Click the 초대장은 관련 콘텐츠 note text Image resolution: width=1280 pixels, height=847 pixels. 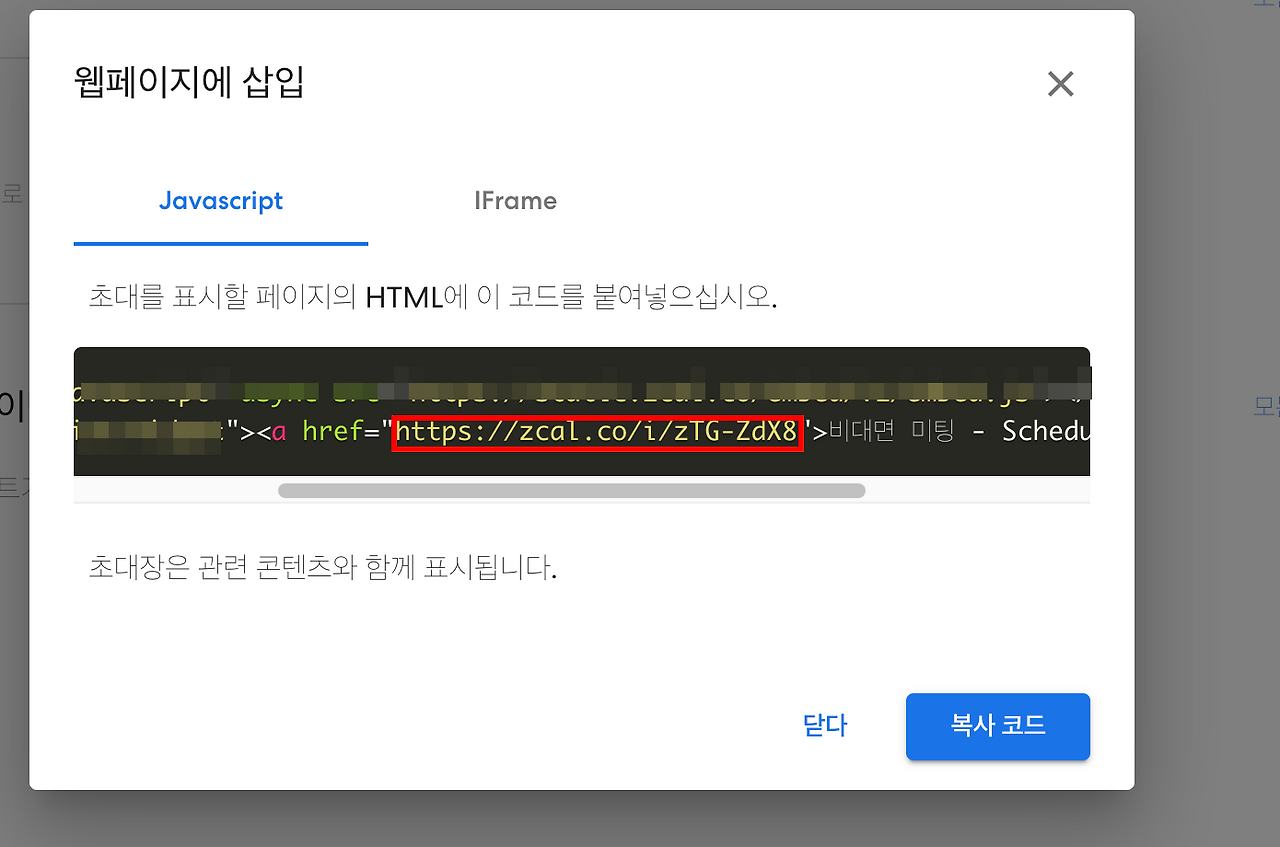pos(322,568)
